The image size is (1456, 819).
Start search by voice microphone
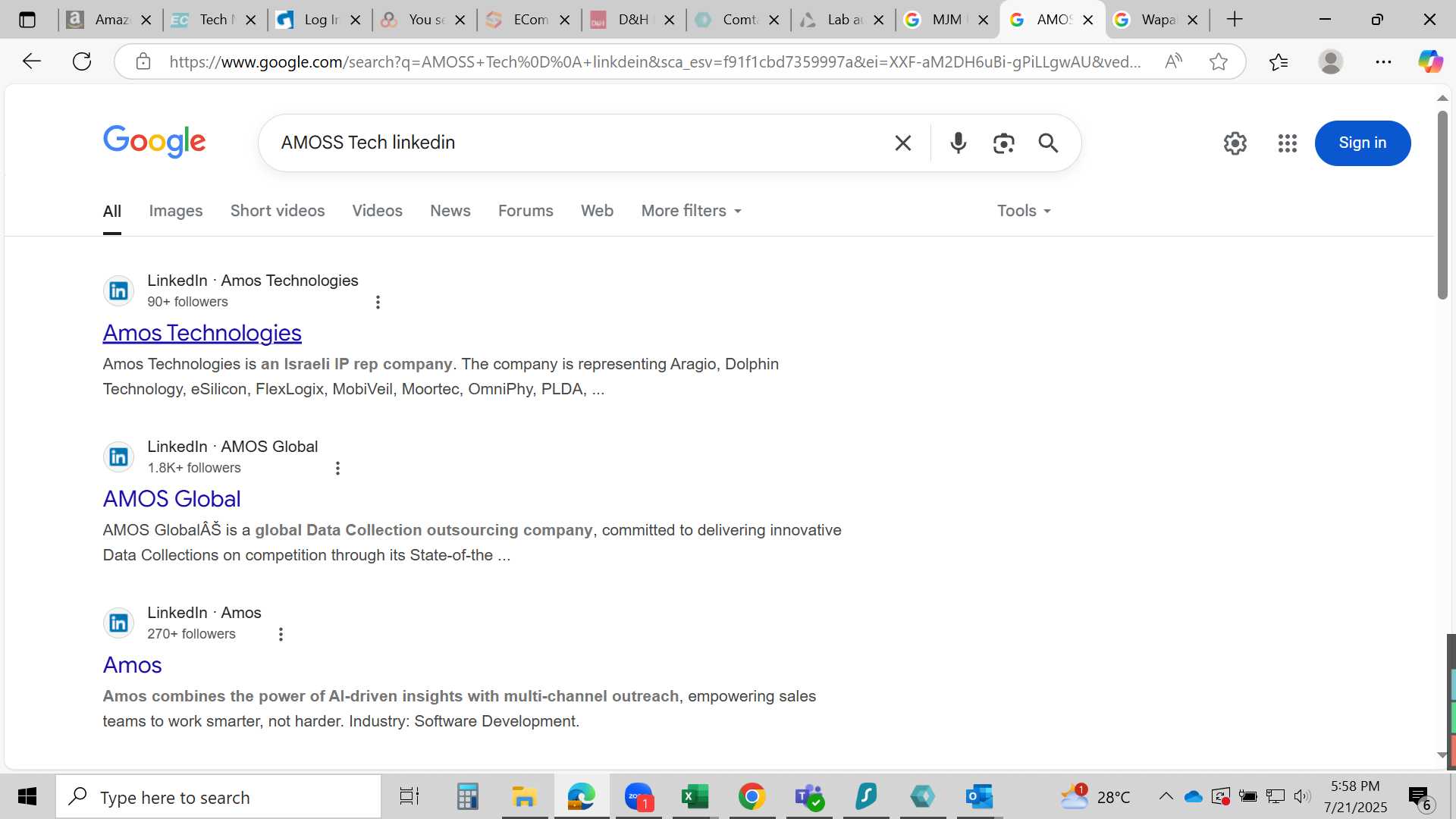(959, 143)
